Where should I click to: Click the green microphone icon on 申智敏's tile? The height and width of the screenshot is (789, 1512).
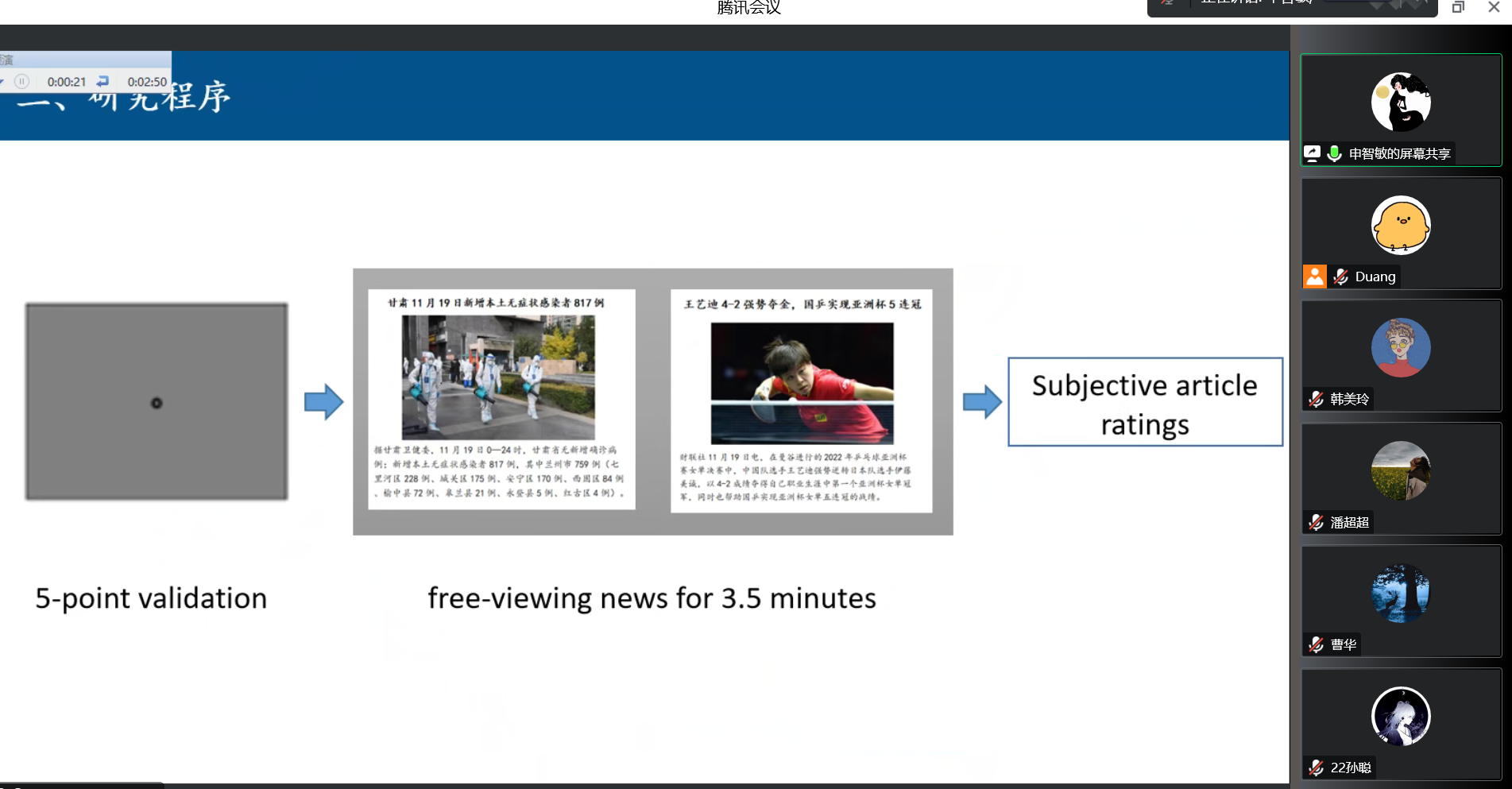point(1334,153)
